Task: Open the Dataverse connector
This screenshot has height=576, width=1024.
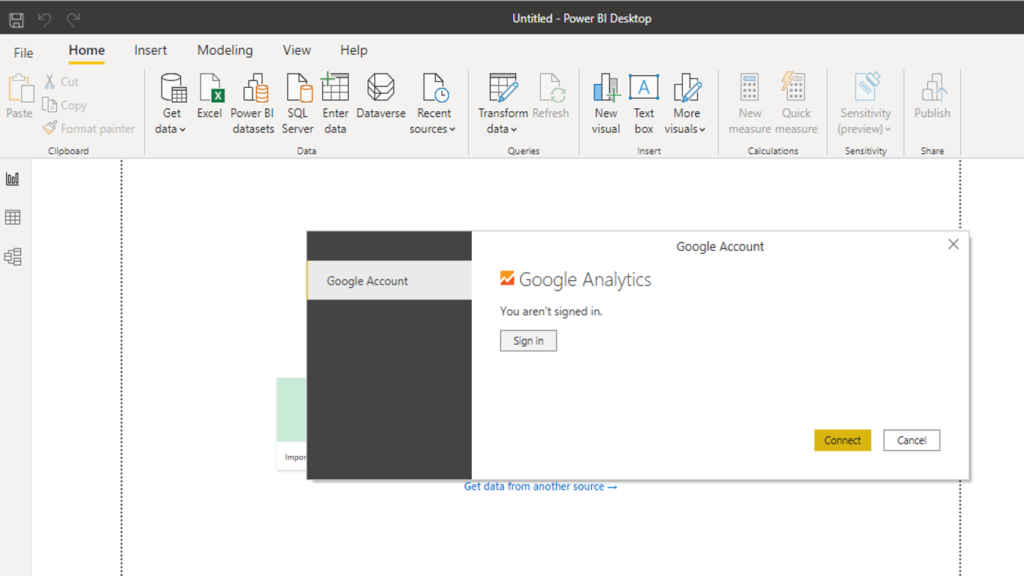Action: coord(381,96)
